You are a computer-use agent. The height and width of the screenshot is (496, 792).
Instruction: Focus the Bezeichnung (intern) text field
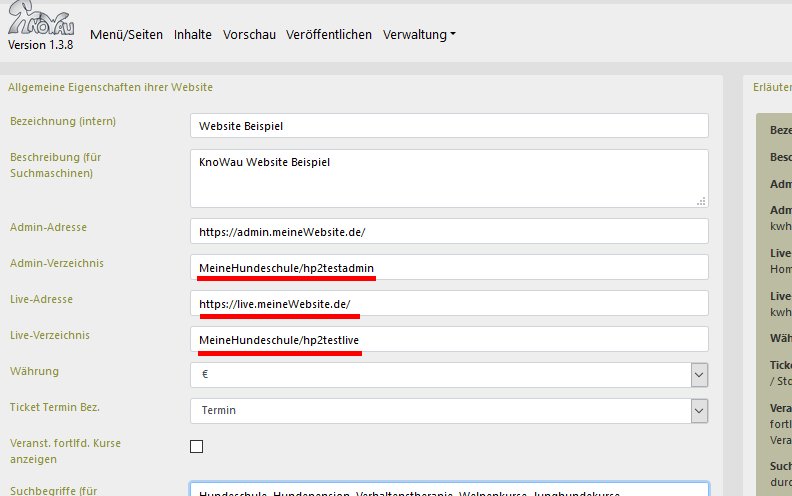tap(448, 126)
